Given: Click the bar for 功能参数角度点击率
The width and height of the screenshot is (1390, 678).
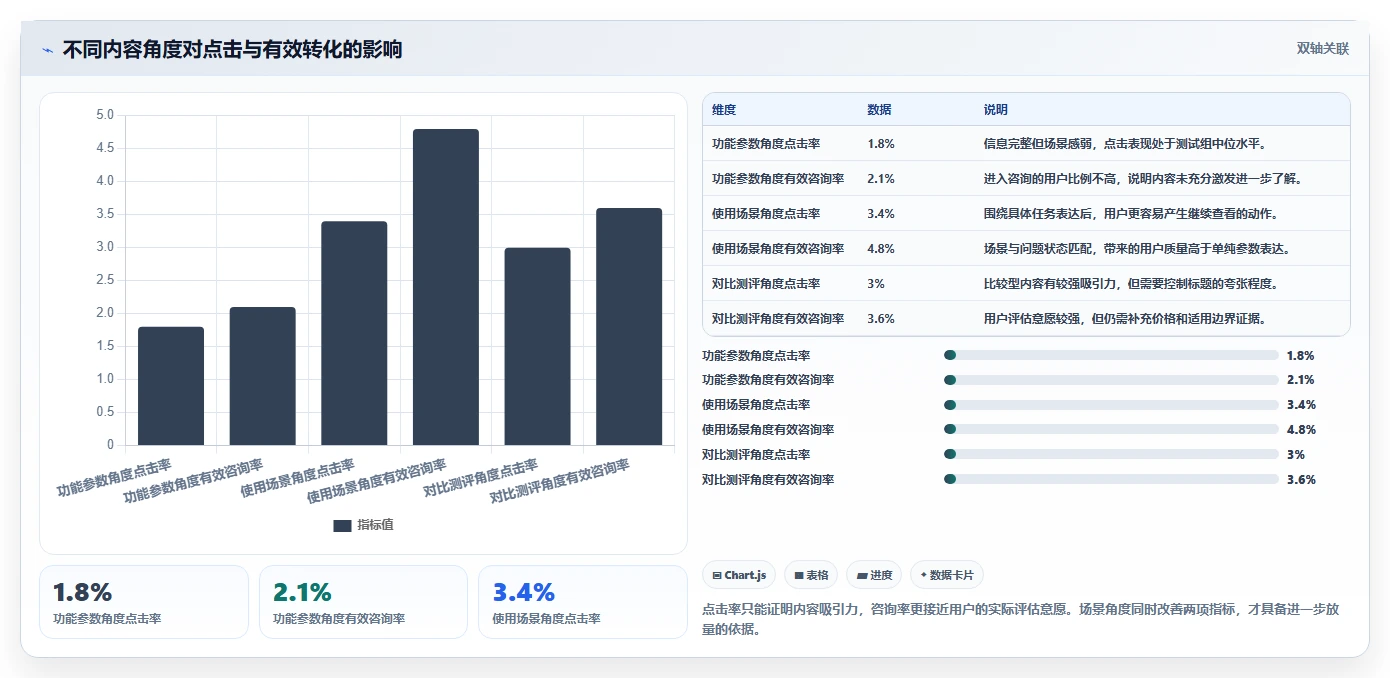Looking at the screenshot, I should 171,386.
